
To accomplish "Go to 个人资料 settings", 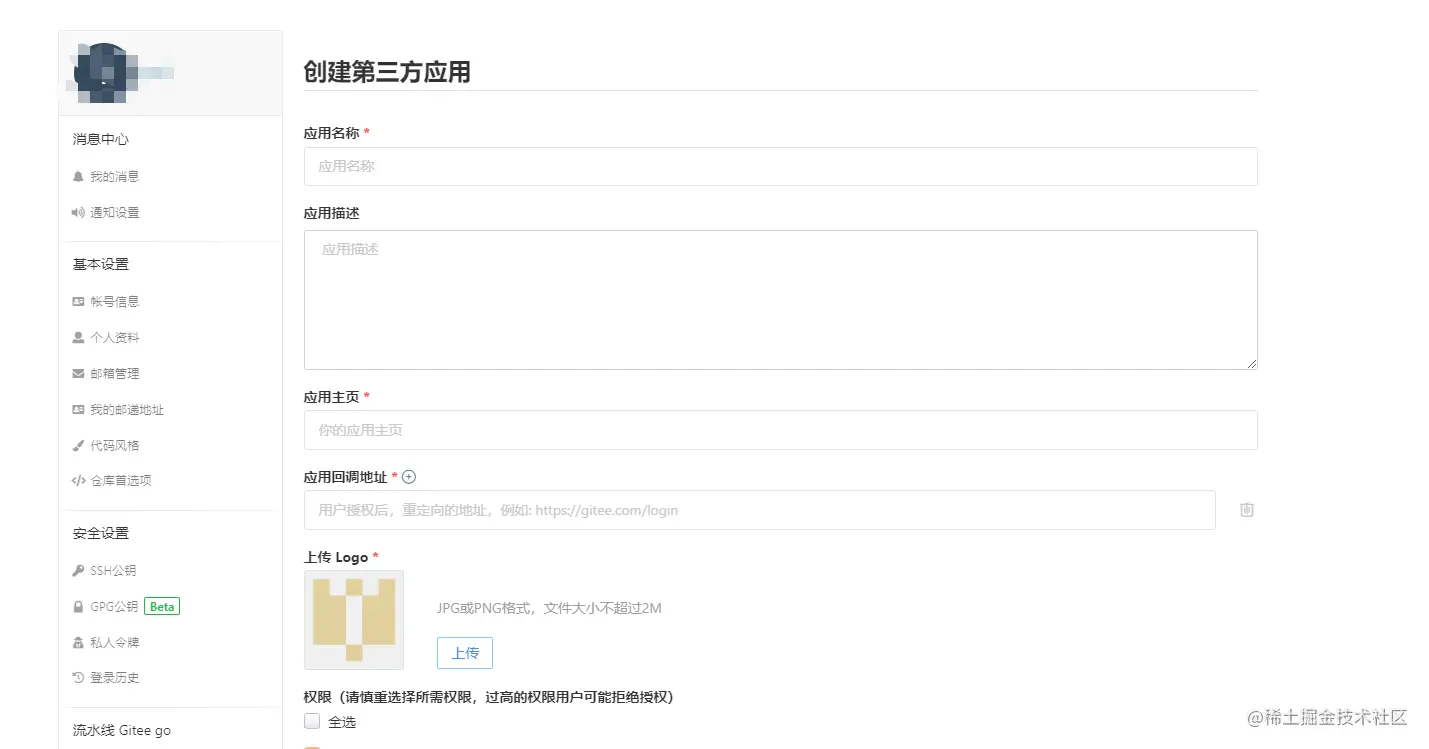I will pos(114,337).
